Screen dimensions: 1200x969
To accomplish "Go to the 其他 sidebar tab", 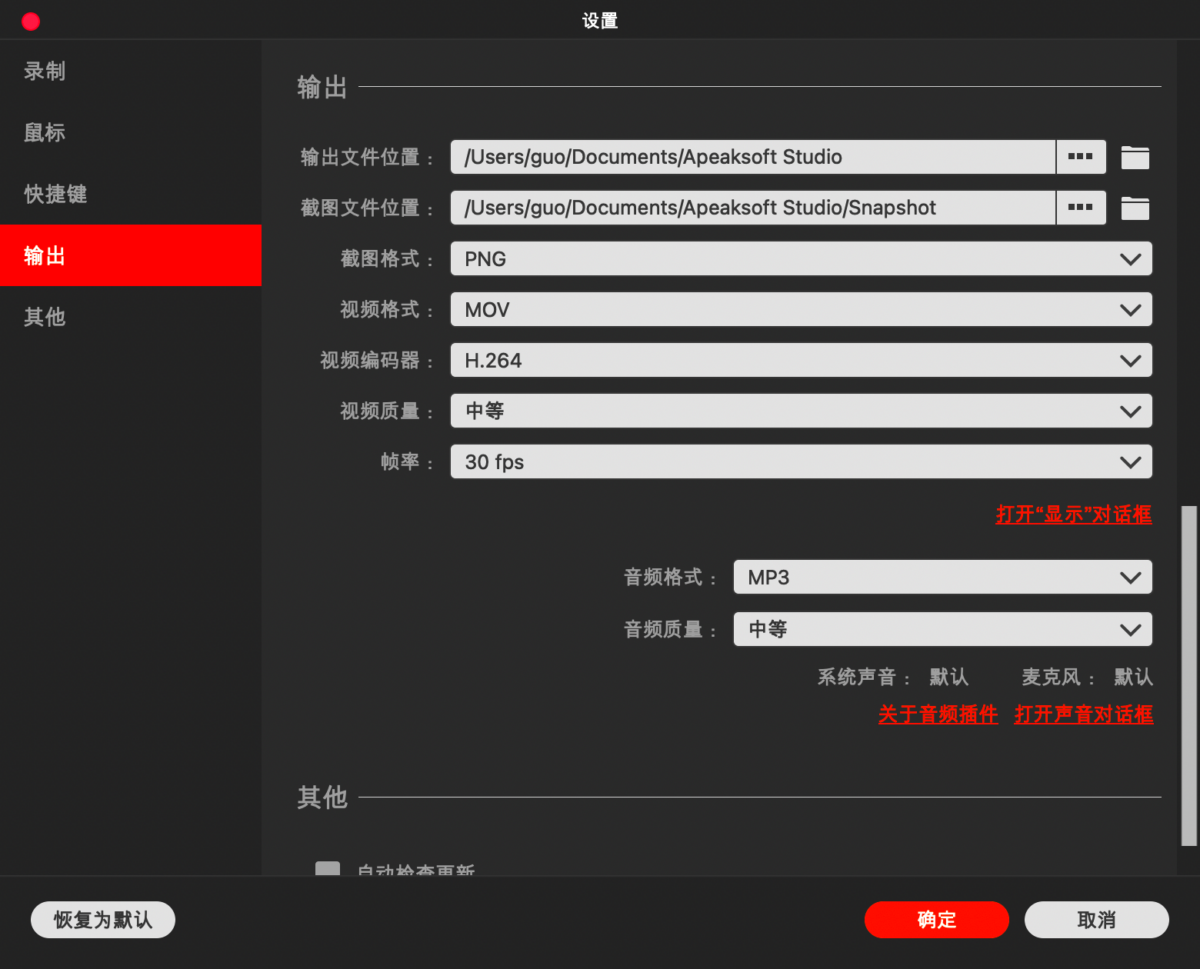I will tap(130, 317).
